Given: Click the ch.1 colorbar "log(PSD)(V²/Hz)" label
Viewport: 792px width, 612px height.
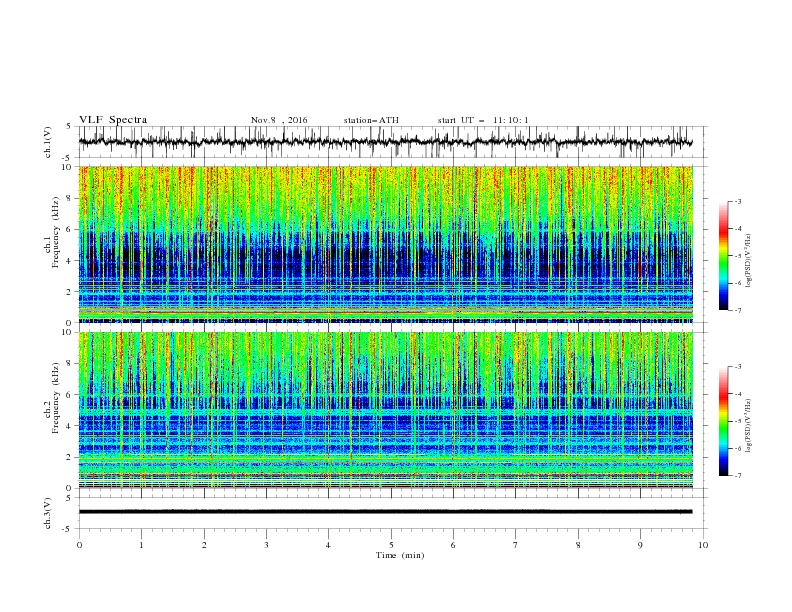Looking at the screenshot, I should 749,261.
